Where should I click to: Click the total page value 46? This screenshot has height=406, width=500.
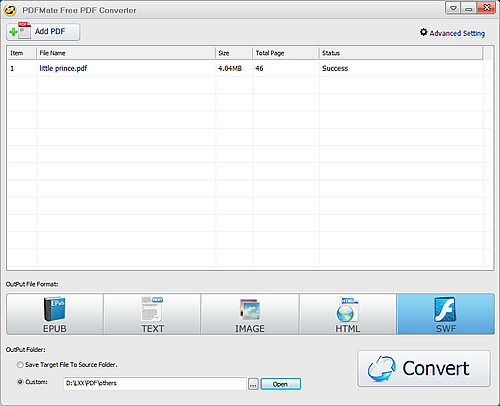coord(259,68)
